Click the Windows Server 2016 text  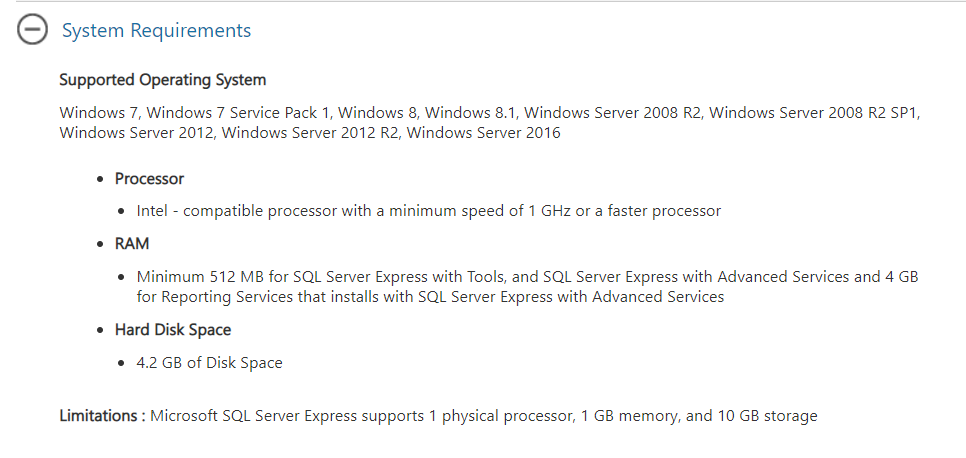[x=484, y=133]
